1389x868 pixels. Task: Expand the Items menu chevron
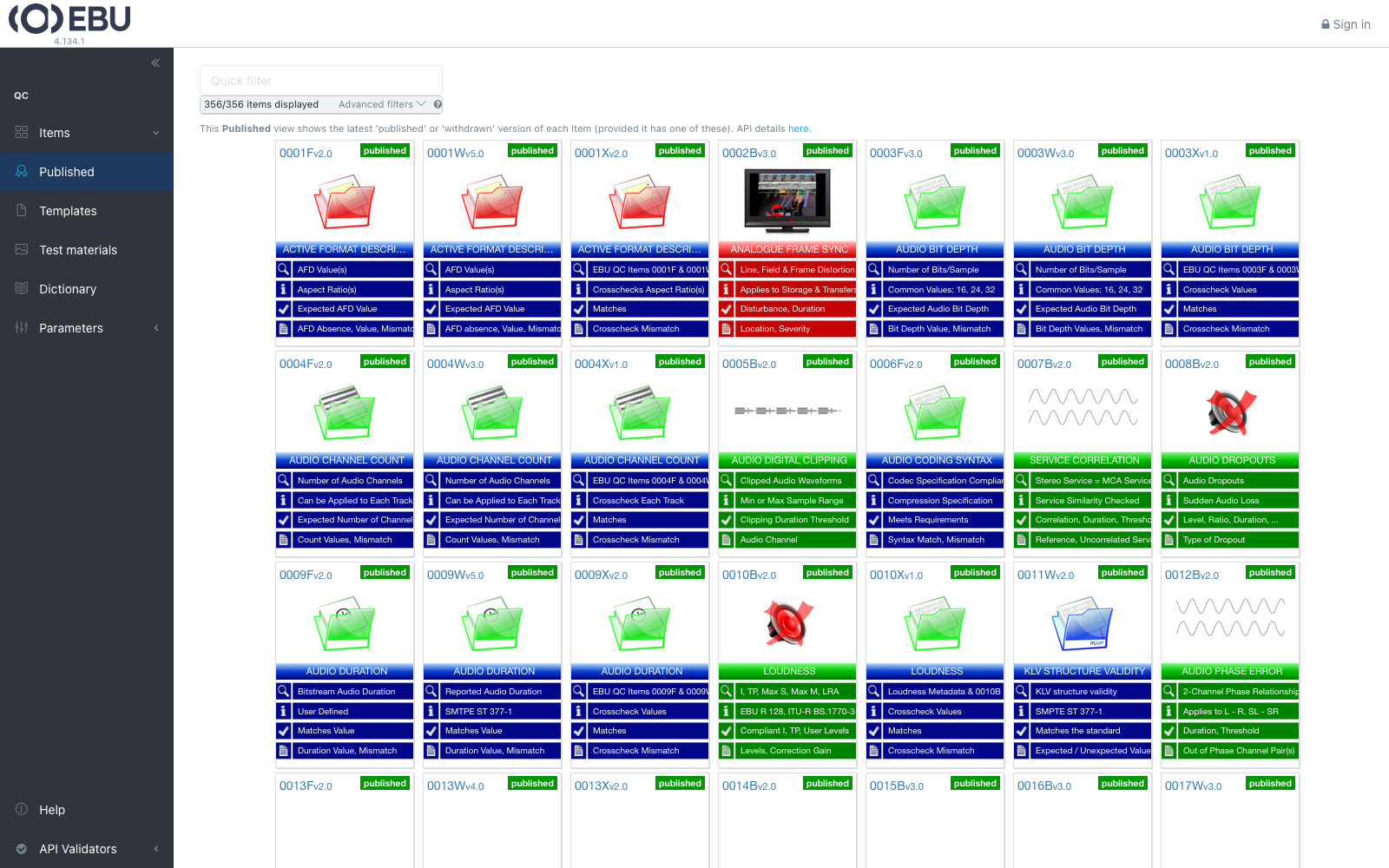pos(156,133)
